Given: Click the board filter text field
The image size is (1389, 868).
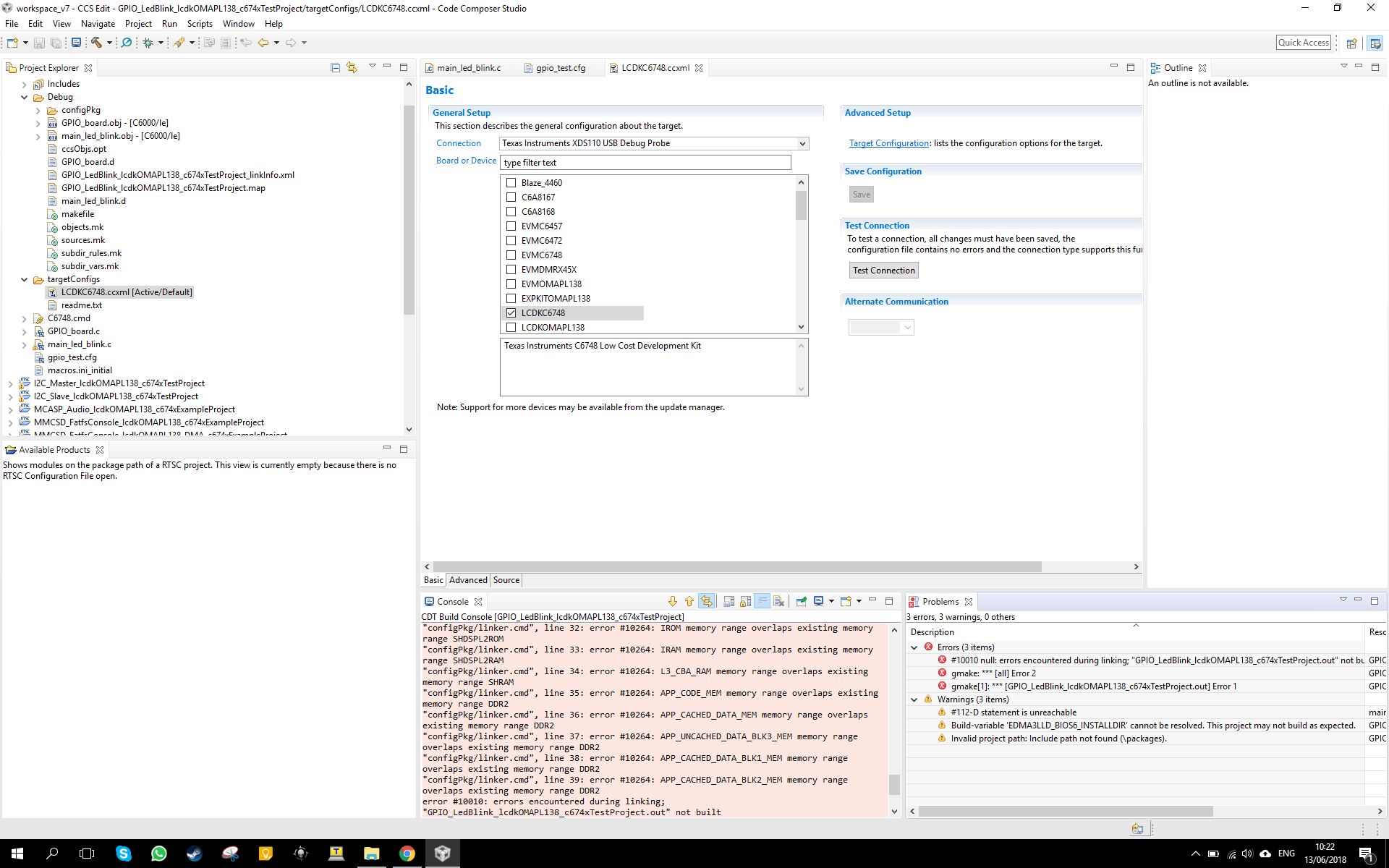Looking at the screenshot, I should 645,163.
